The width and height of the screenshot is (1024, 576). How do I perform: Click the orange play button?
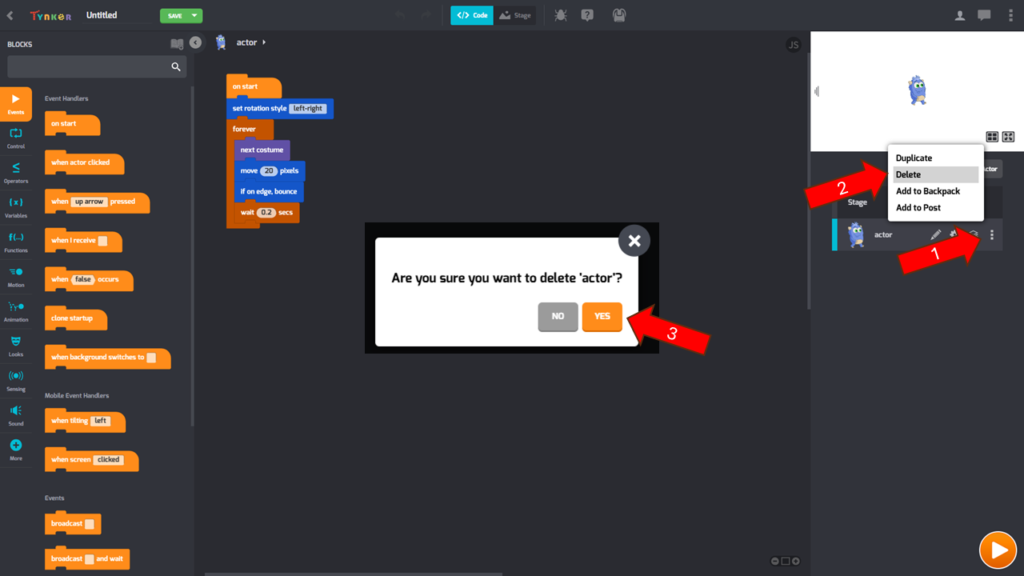coord(997,549)
